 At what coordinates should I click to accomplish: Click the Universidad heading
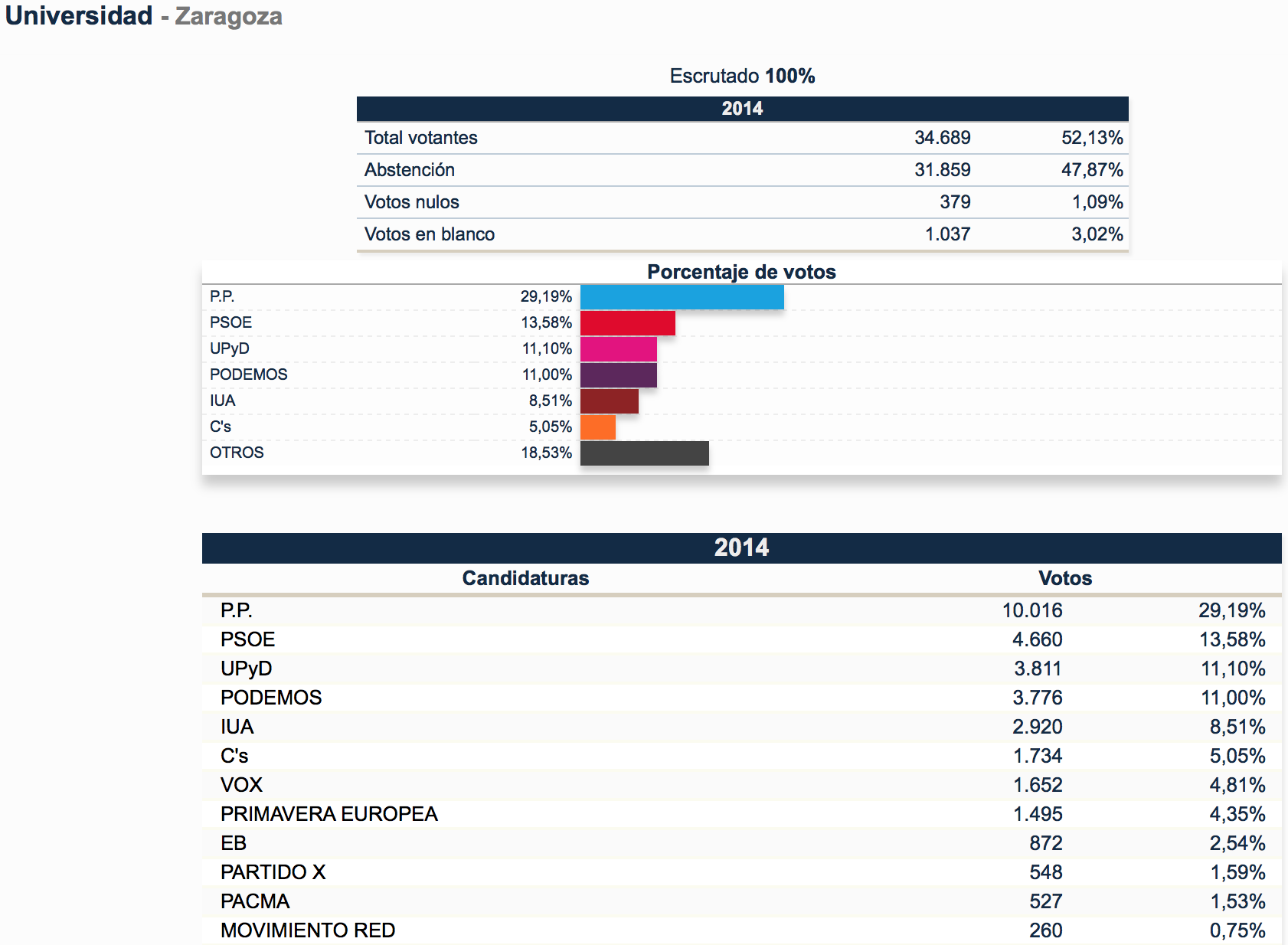tap(79, 16)
